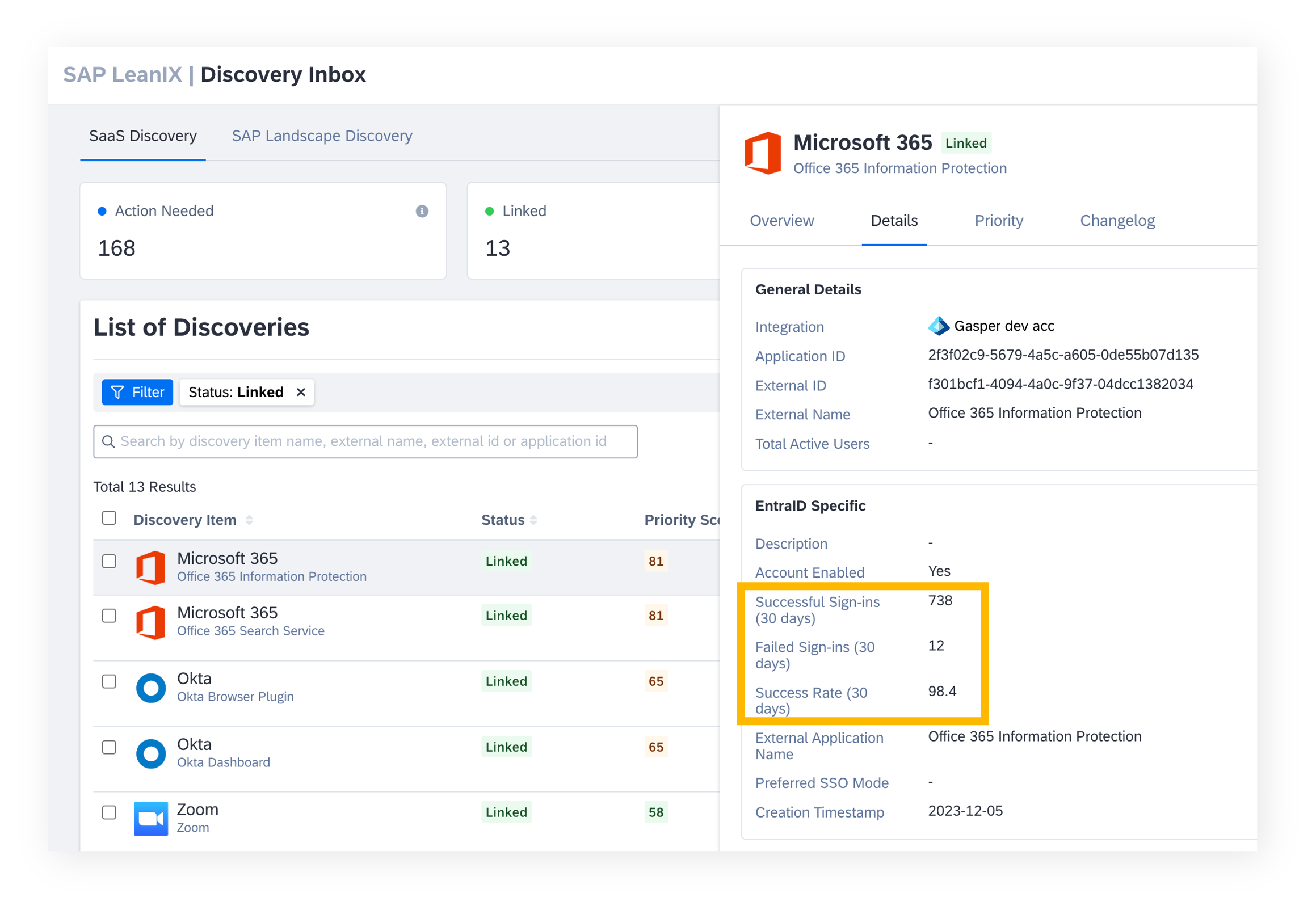This screenshot has height=910, width=1316.
Task: Open Okta Dashboard link
Action: (x=224, y=762)
